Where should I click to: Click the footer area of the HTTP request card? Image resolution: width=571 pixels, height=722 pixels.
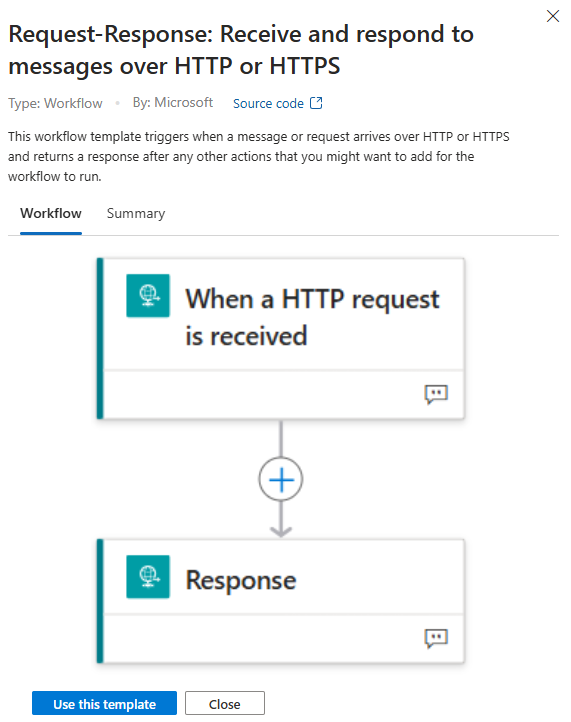(283, 395)
